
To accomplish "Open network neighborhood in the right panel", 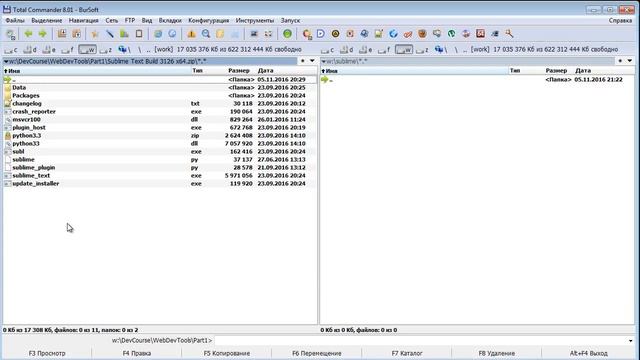I will [441, 49].
